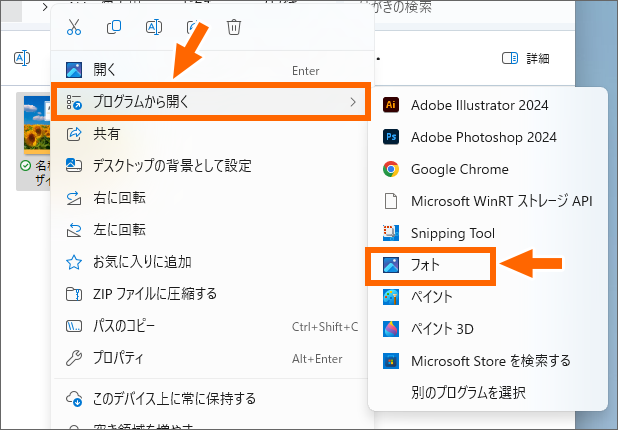Screen dimensions: 618x430
Task: Click the star icon beside お気に入りに追加
Action: tap(74, 262)
